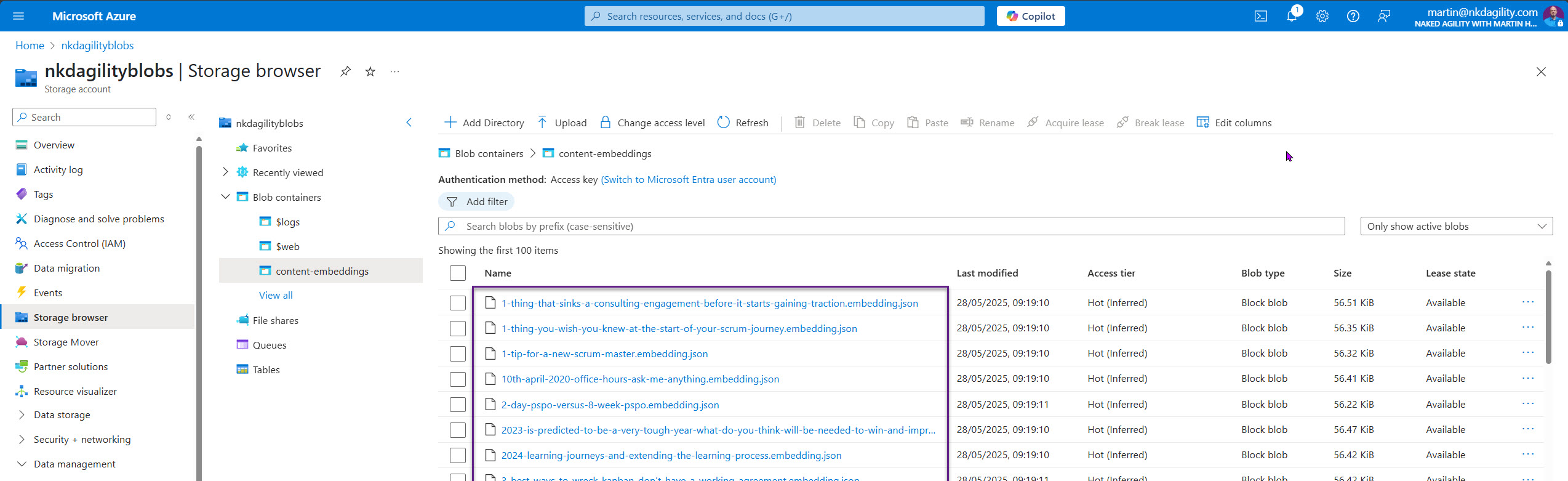Click Add Directory in the toolbar

click(484, 123)
